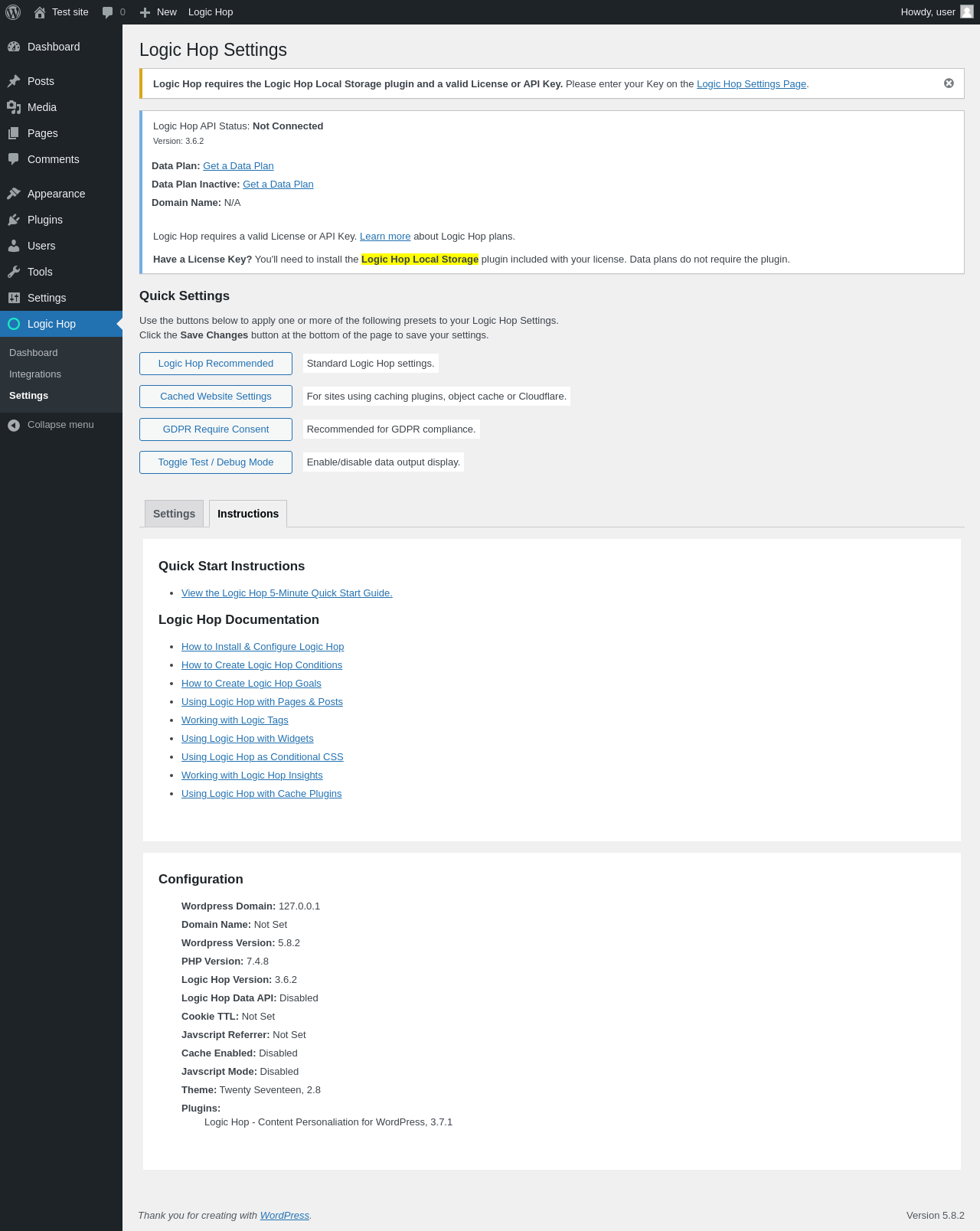
Task: Follow the Learn more link
Action: tap(385, 237)
